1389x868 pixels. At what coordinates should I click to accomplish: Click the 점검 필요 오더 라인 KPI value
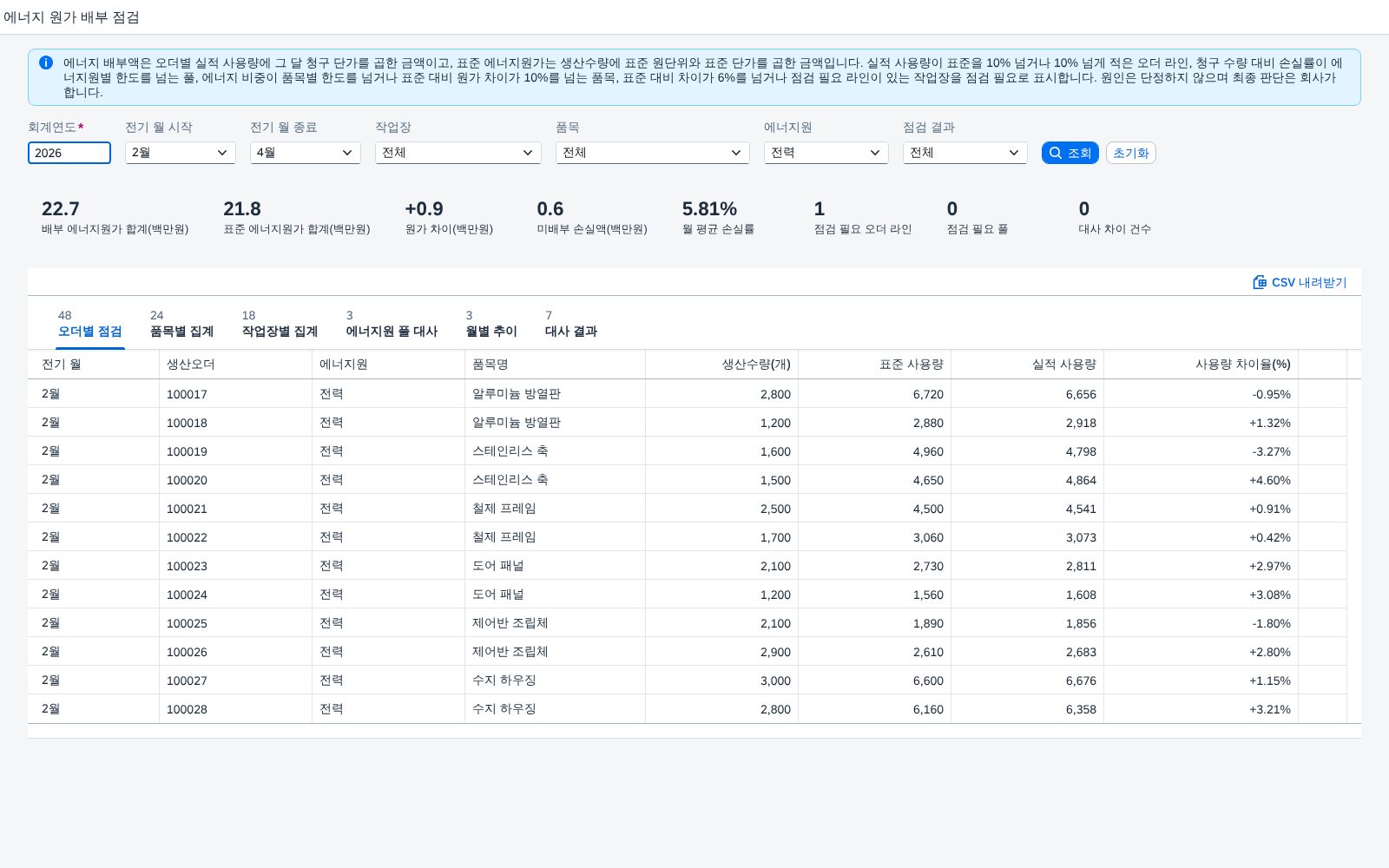820,209
